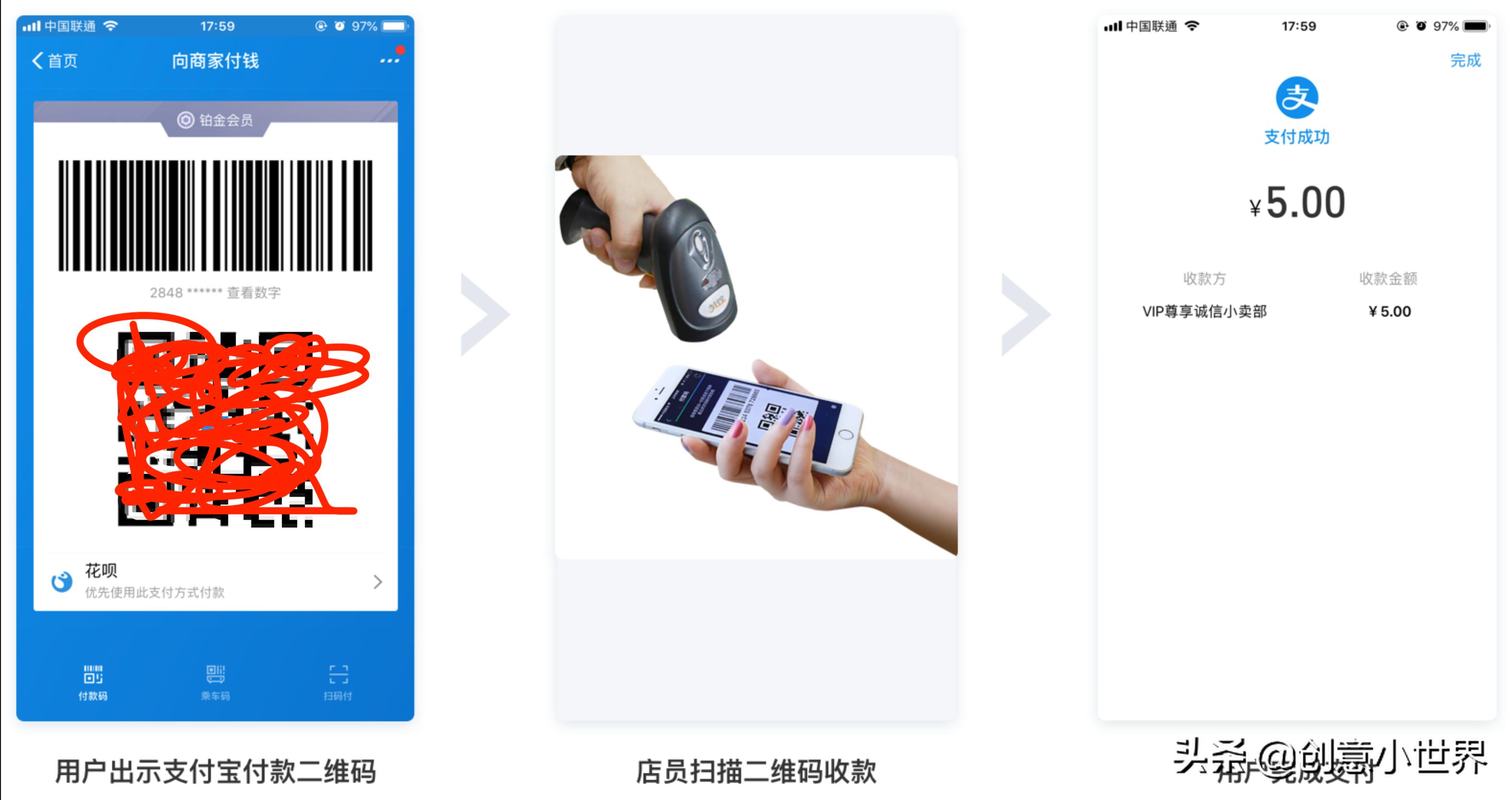Select the 扫码付 (Scan to Pay) tab
The width and height of the screenshot is (1512, 800).
pyautogui.click(x=340, y=690)
